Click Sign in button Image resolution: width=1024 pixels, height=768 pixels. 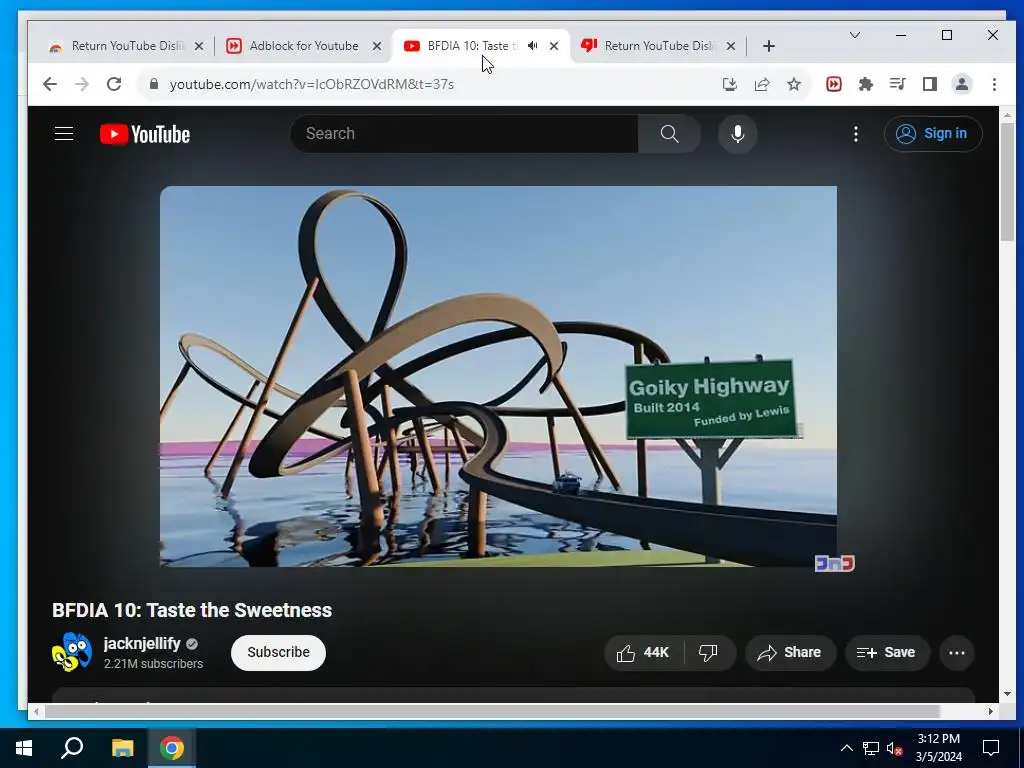click(933, 134)
